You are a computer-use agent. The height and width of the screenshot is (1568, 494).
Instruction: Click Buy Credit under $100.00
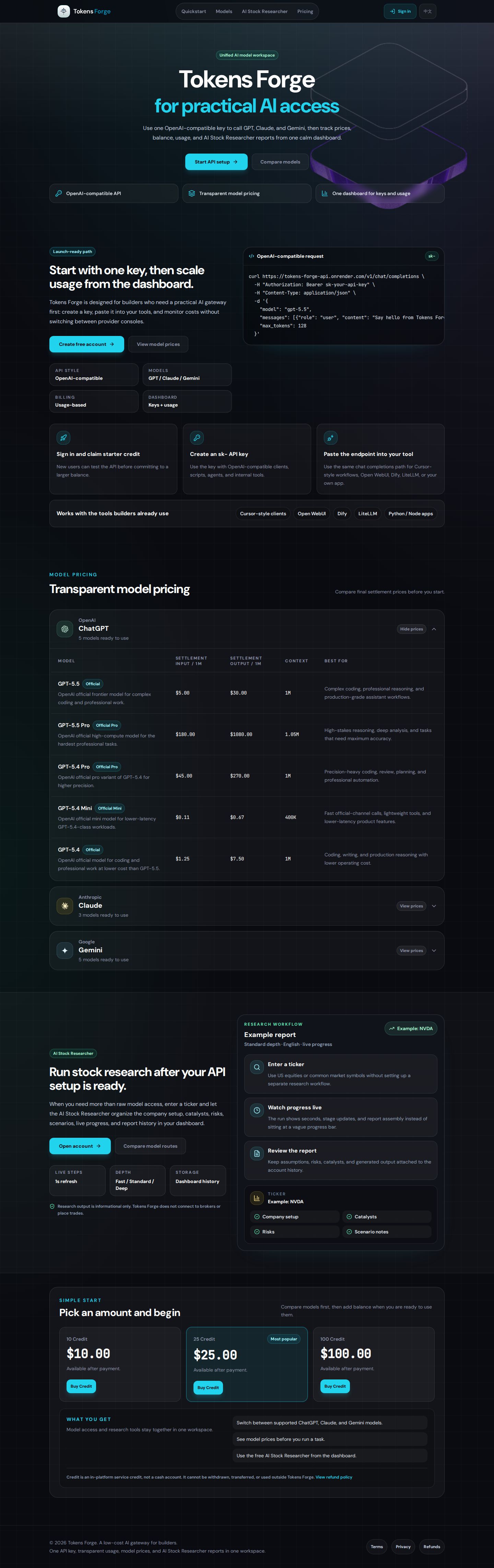pyautogui.click(x=335, y=1386)
